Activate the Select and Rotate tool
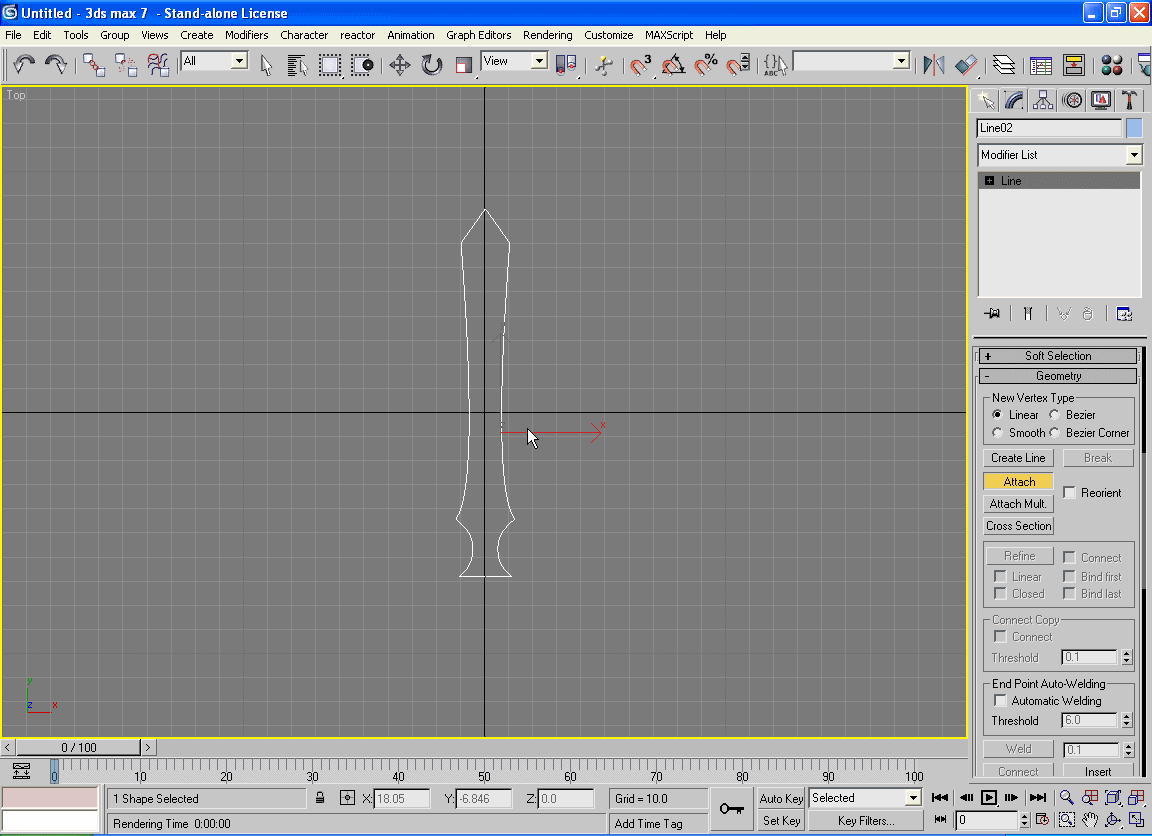1152x836 pixels. point(432,65)
